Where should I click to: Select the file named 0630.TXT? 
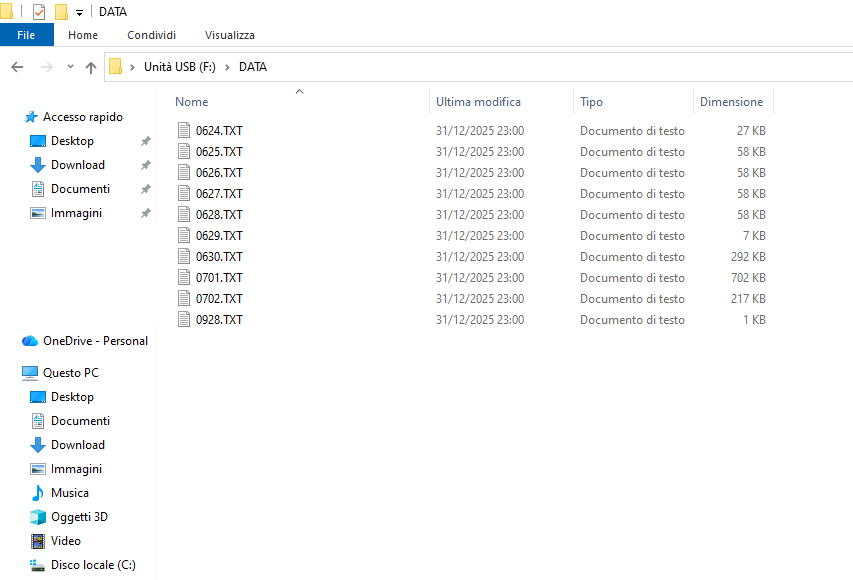coord(219,256)
